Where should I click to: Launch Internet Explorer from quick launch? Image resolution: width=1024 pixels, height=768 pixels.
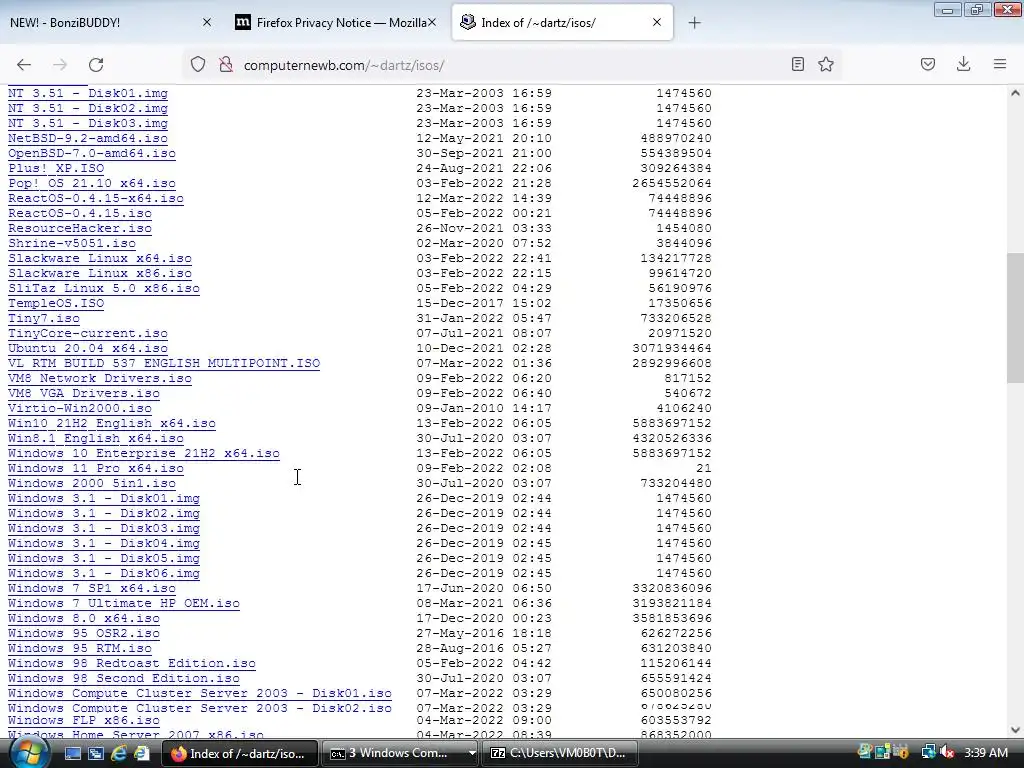point(119,754)
